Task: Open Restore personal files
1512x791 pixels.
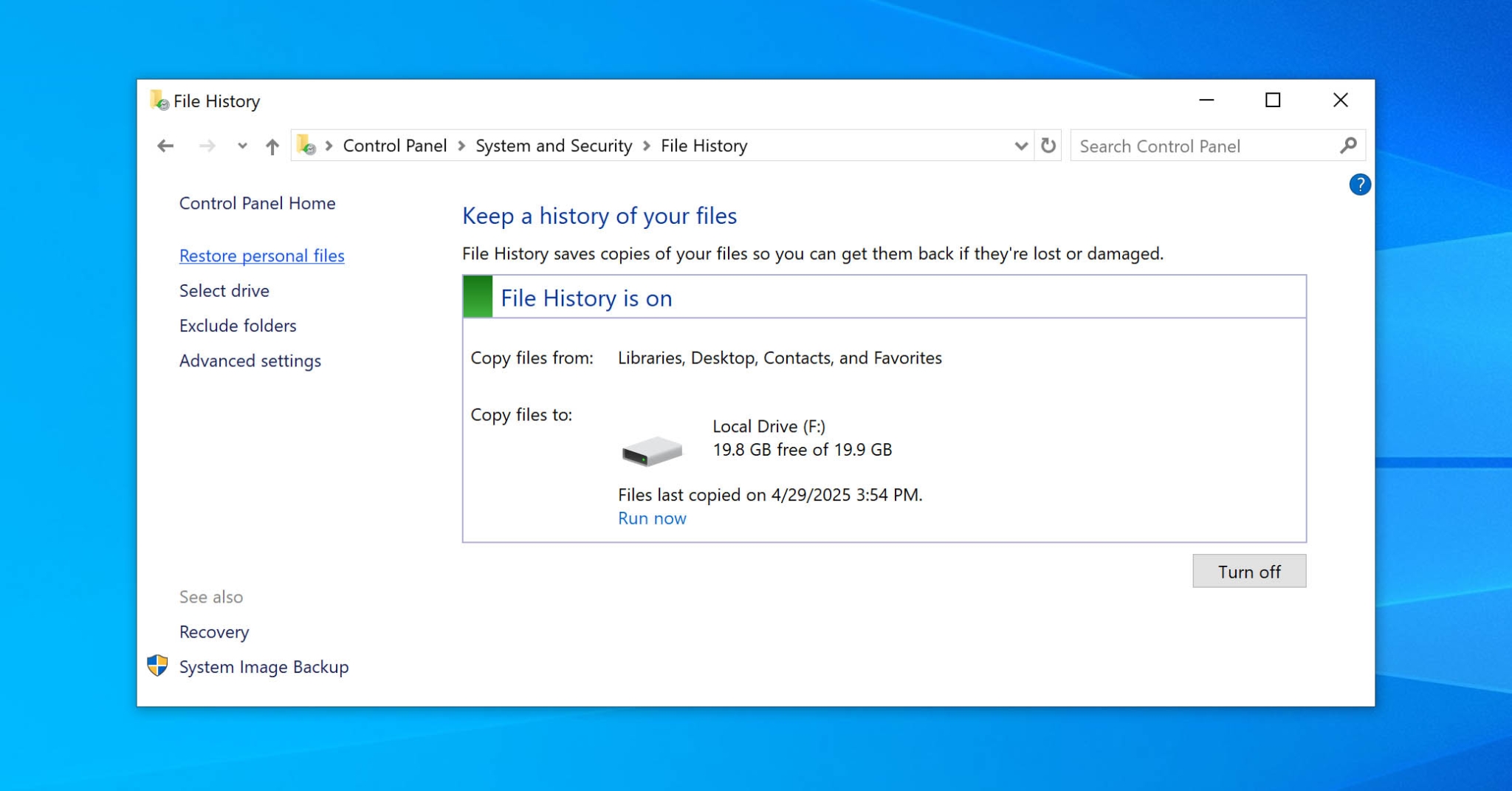Action: tap(261, 255)
